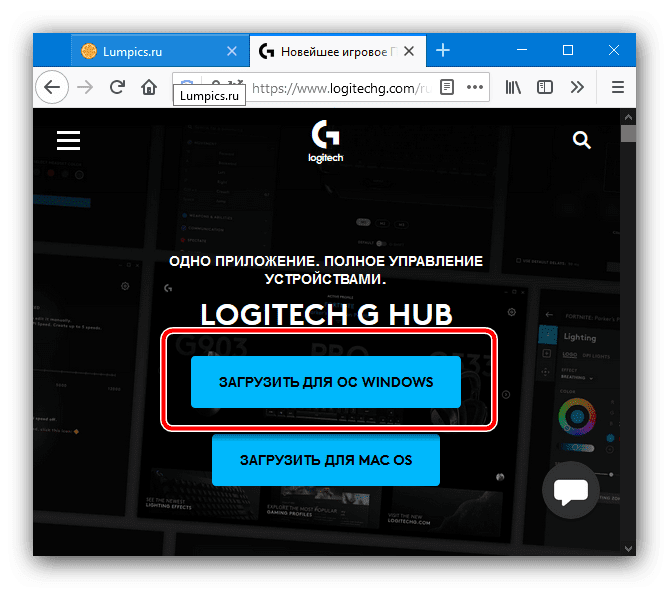Click the "LOGITECH G HUB" heading
The height and width of the screenshot is (589, 669).
(326, 315)
